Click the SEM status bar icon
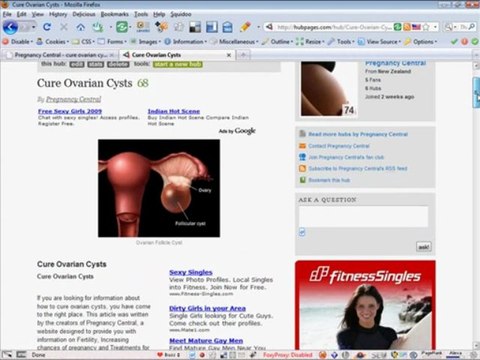This screenshot has width=480, height=360. pos(379,355)
